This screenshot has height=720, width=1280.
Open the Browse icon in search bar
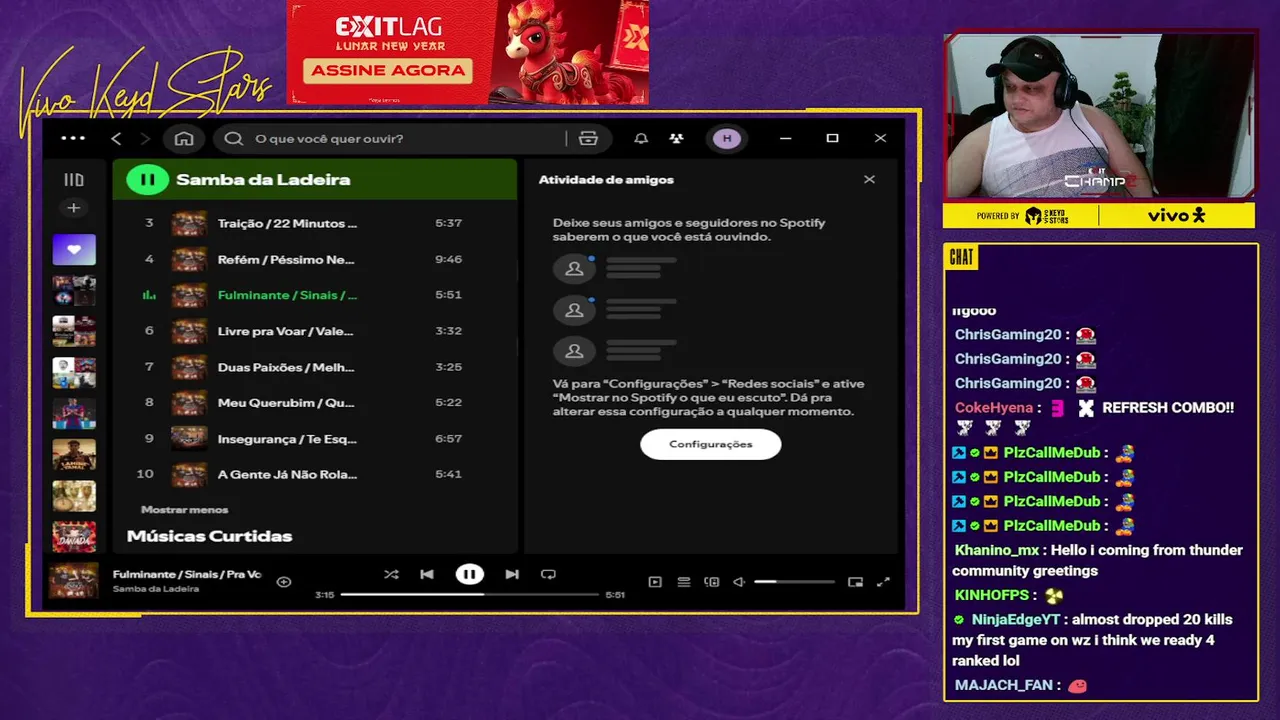click(588, 138)
